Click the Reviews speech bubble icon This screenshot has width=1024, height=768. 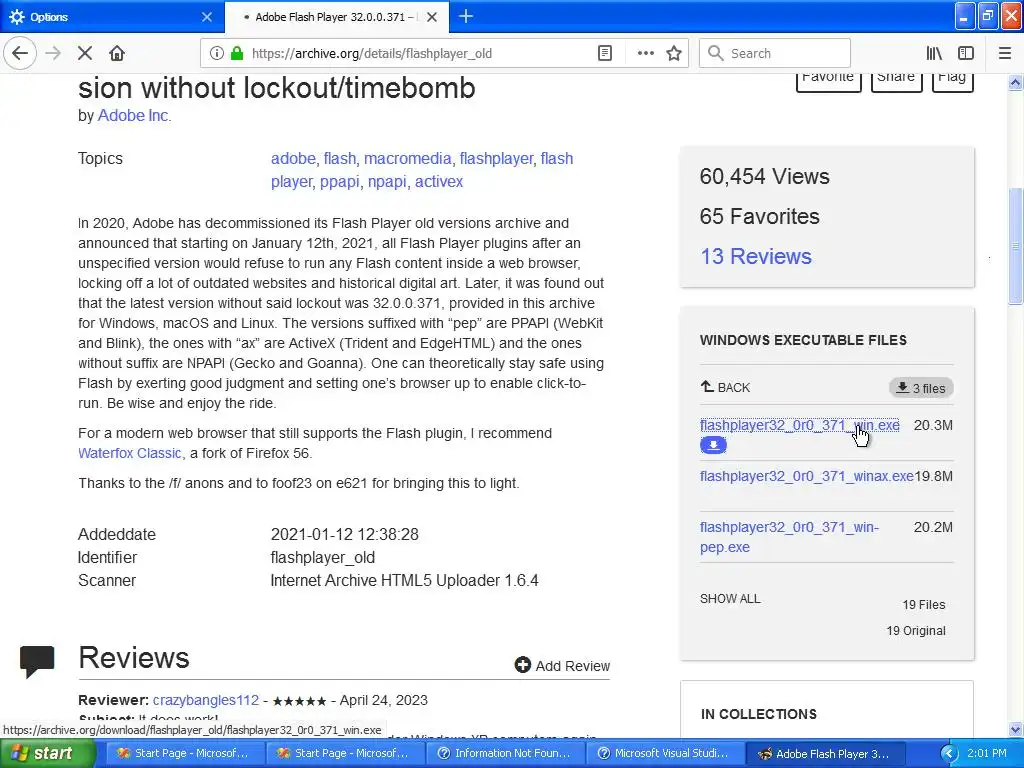coord(37,661)
